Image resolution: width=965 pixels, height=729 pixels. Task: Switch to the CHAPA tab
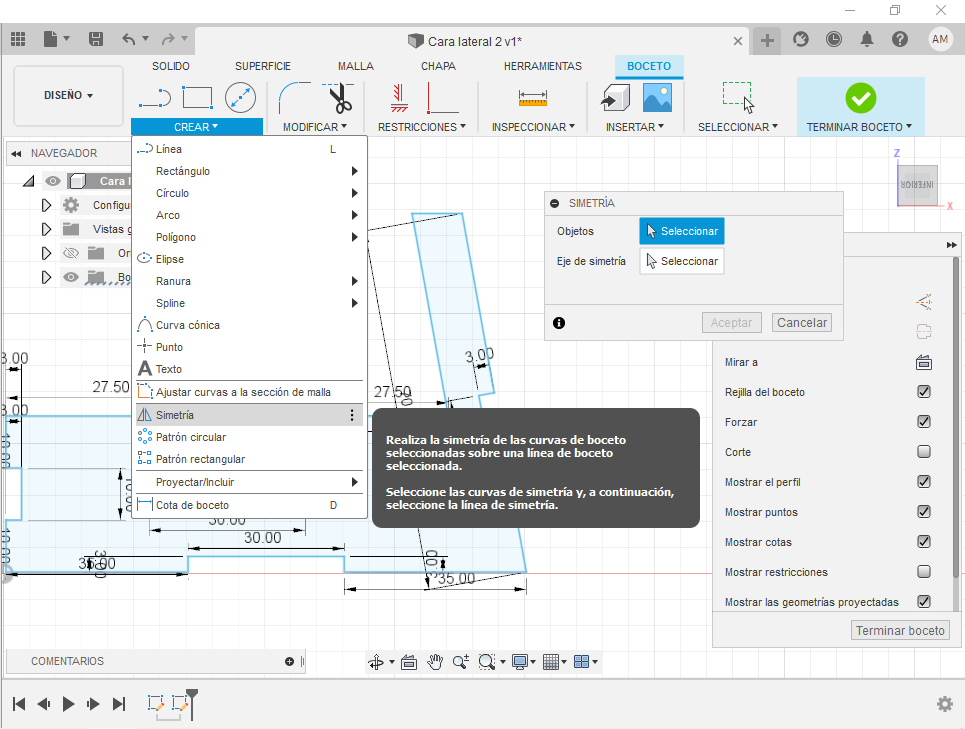pyautogui.click(x=438, y=66)
